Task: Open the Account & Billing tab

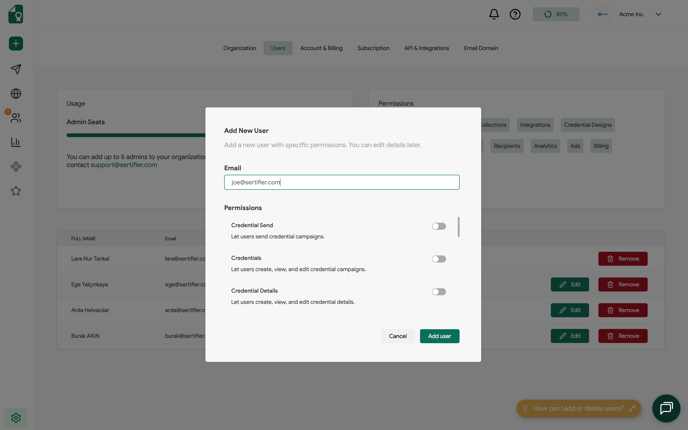Action: point(321,48)
